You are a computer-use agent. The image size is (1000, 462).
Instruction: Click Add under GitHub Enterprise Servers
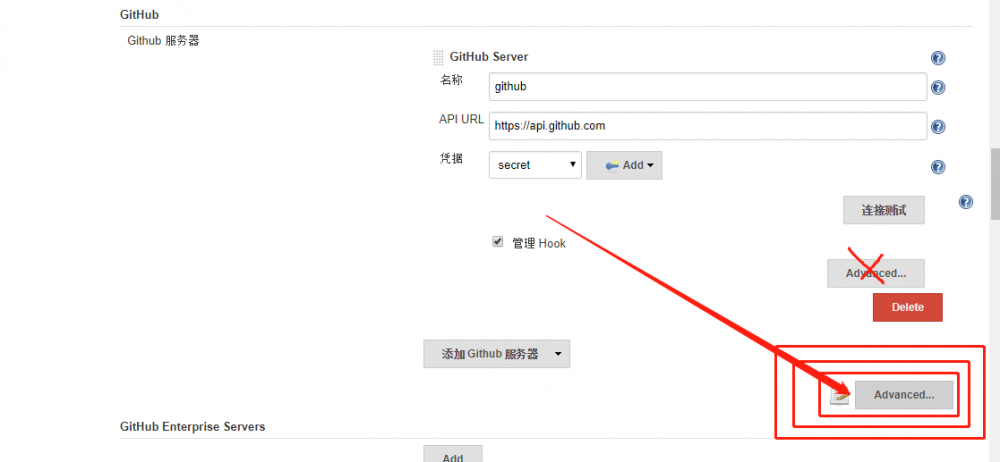point(453,454)
